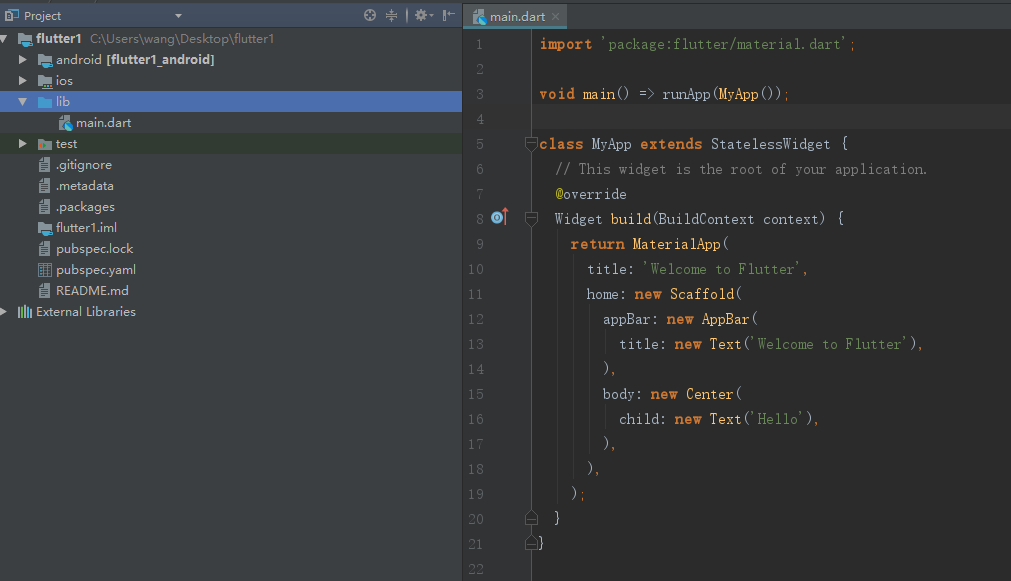Switch to the main.dart editor tab

[x=517, y=17]
